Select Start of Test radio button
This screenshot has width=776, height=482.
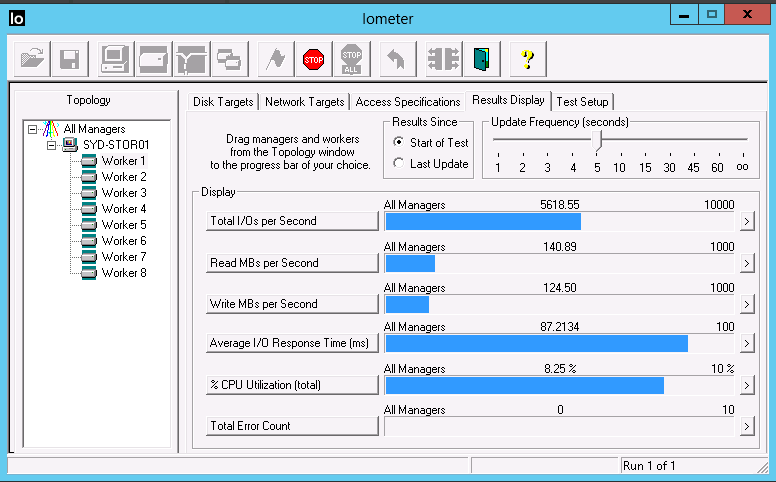(x=398, y=142)
